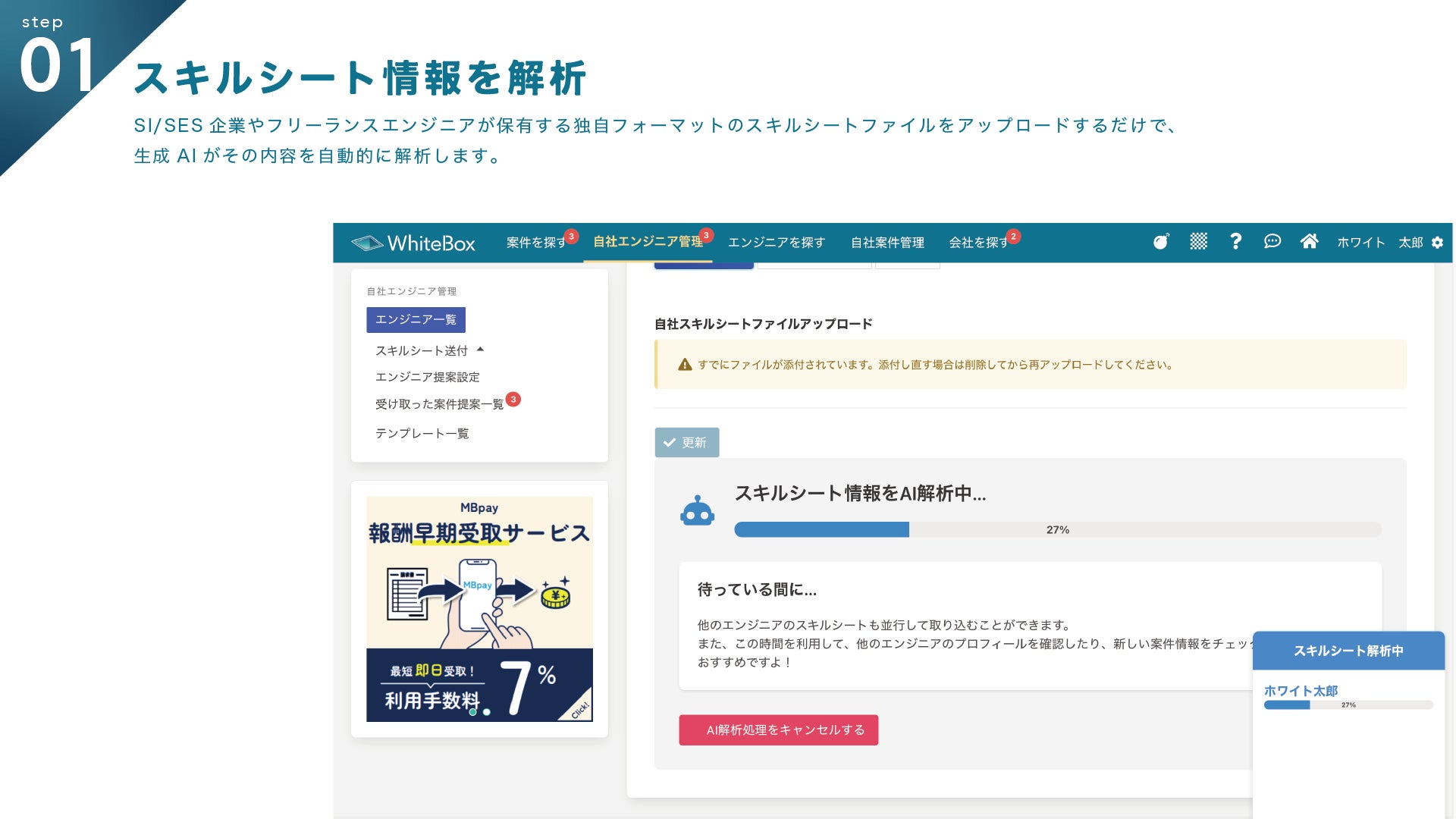Click the MBpay 報酬早期受取サービス banner

click(479, 608)
